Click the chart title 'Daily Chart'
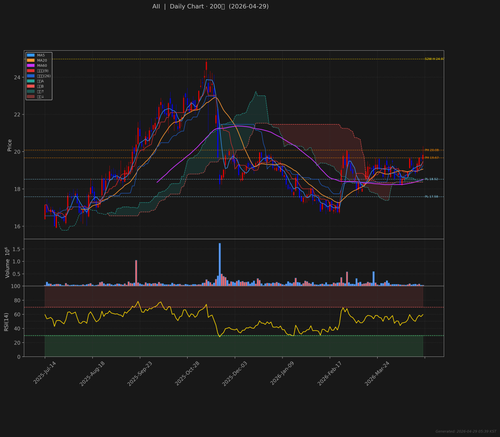The image size is (500, 437). pyautogui.click(x=186, y=6)
